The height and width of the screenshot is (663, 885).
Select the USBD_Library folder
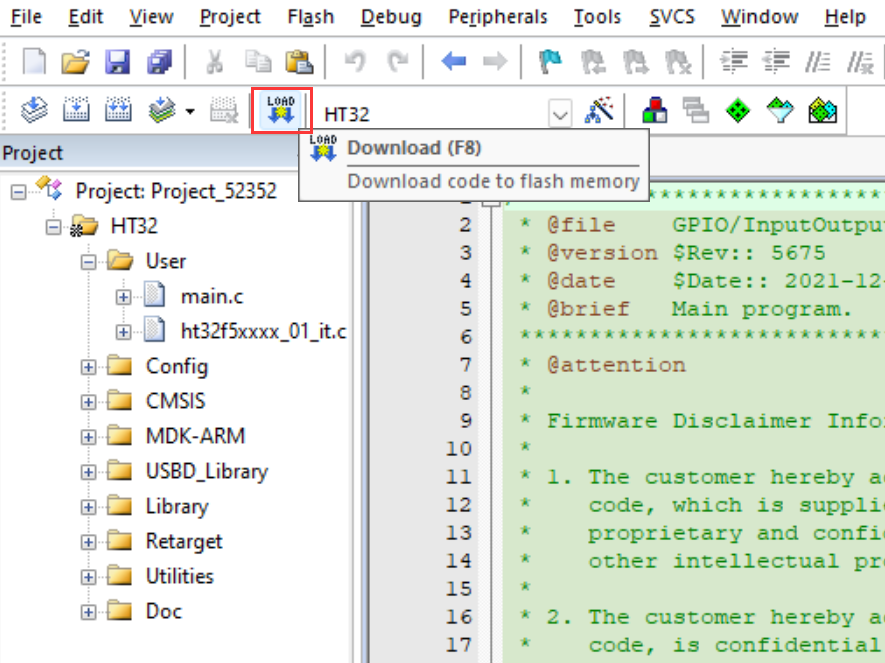pyautogui.click(x=206, y=471)
